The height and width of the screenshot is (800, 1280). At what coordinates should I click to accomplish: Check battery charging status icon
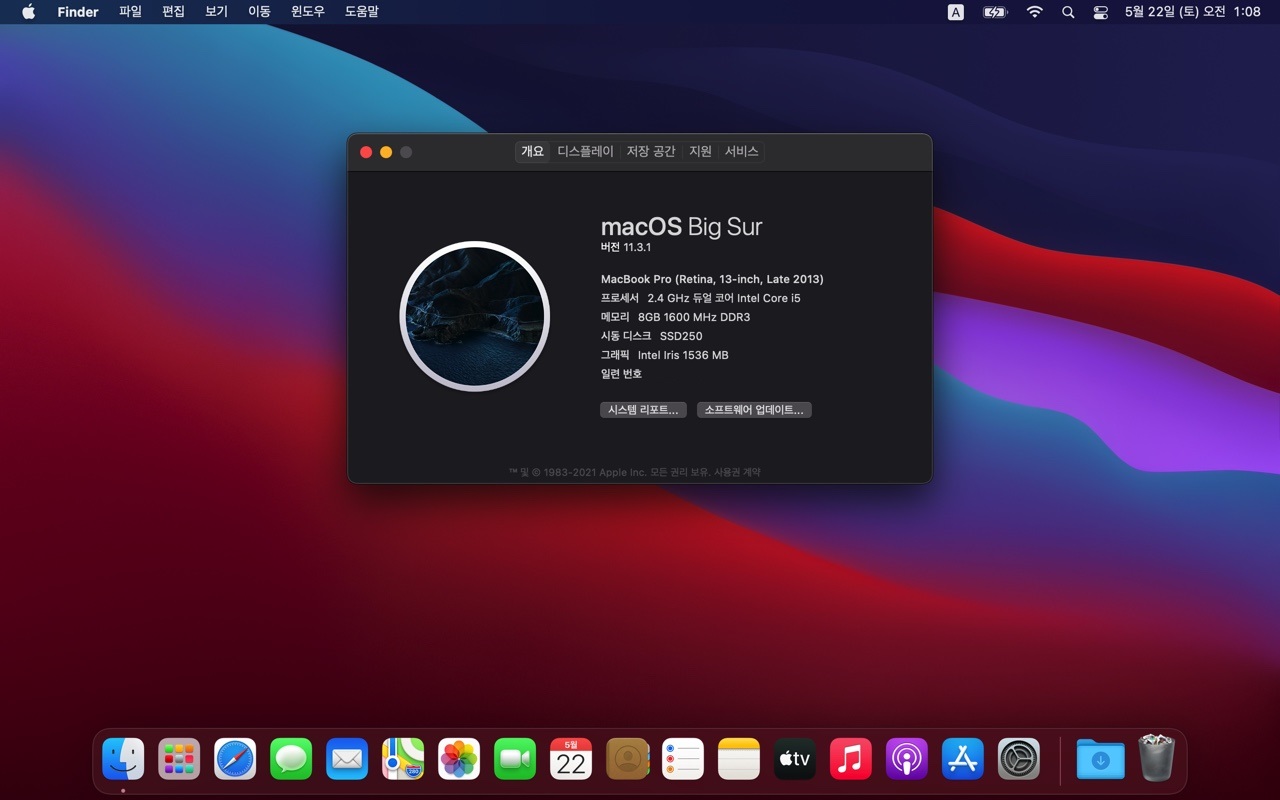(995, 12)
